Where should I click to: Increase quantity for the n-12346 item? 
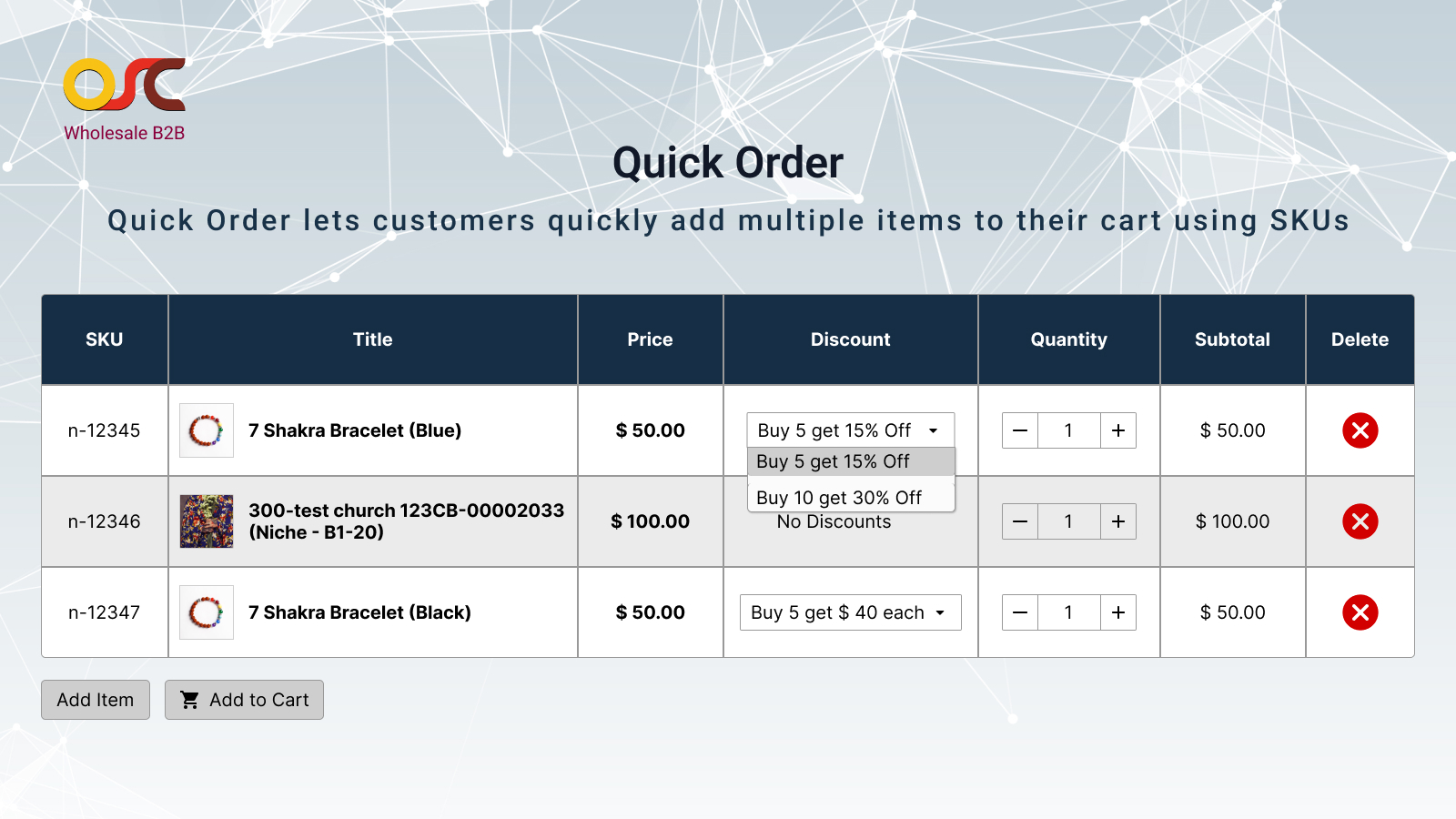pos(1118,521)
